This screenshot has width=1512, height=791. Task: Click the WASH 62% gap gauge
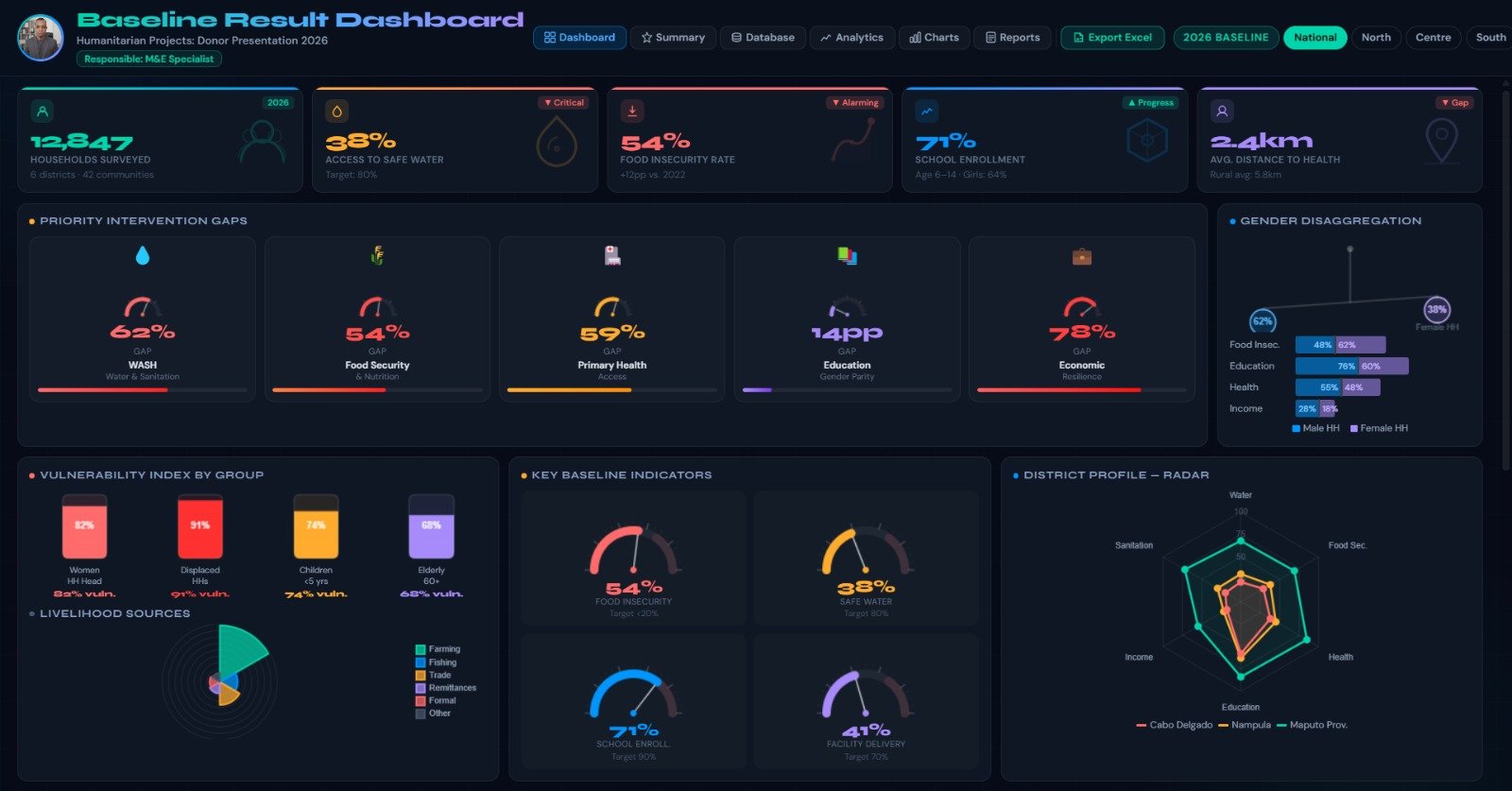coord(143,307)
